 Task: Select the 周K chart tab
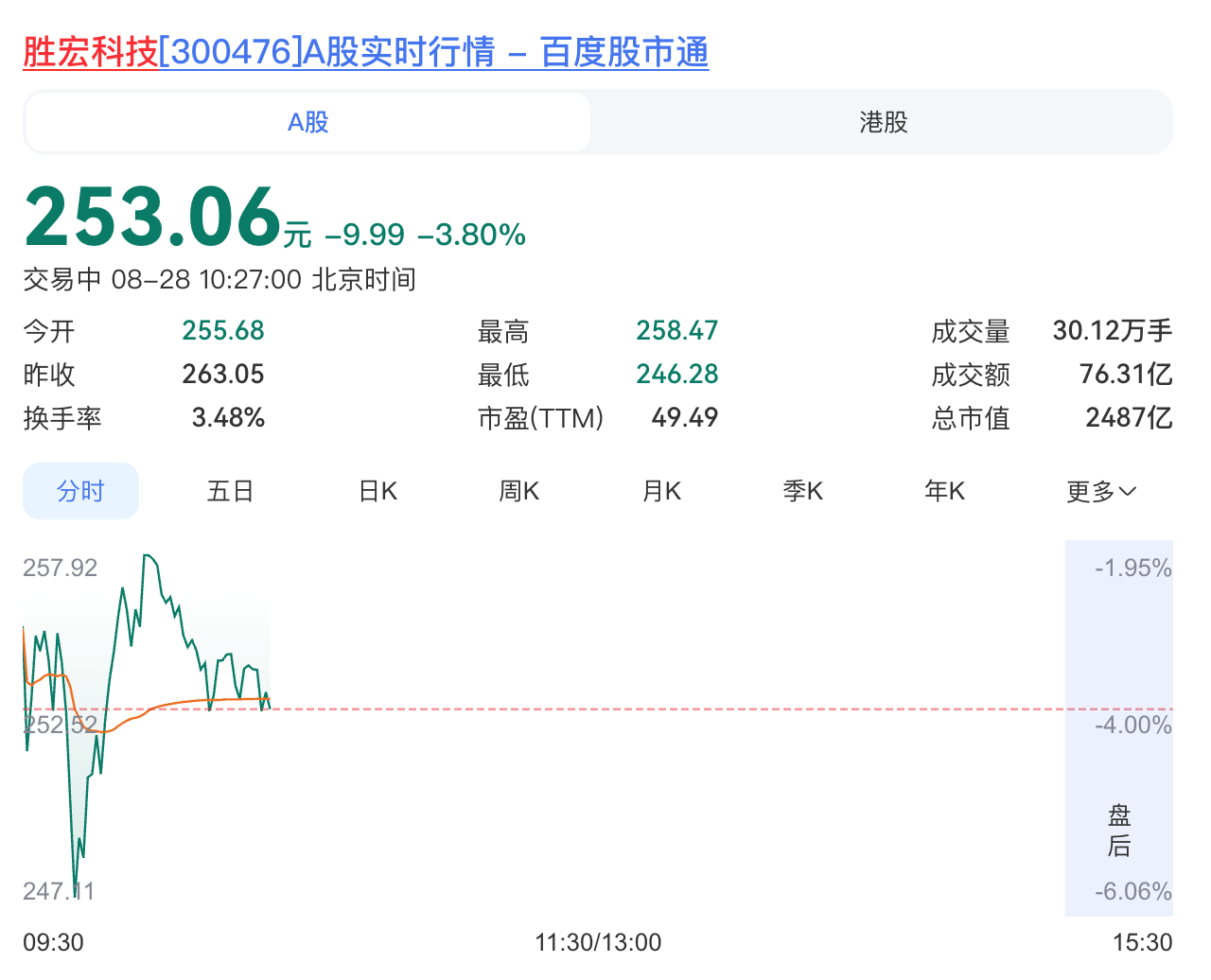pos(519,491)
